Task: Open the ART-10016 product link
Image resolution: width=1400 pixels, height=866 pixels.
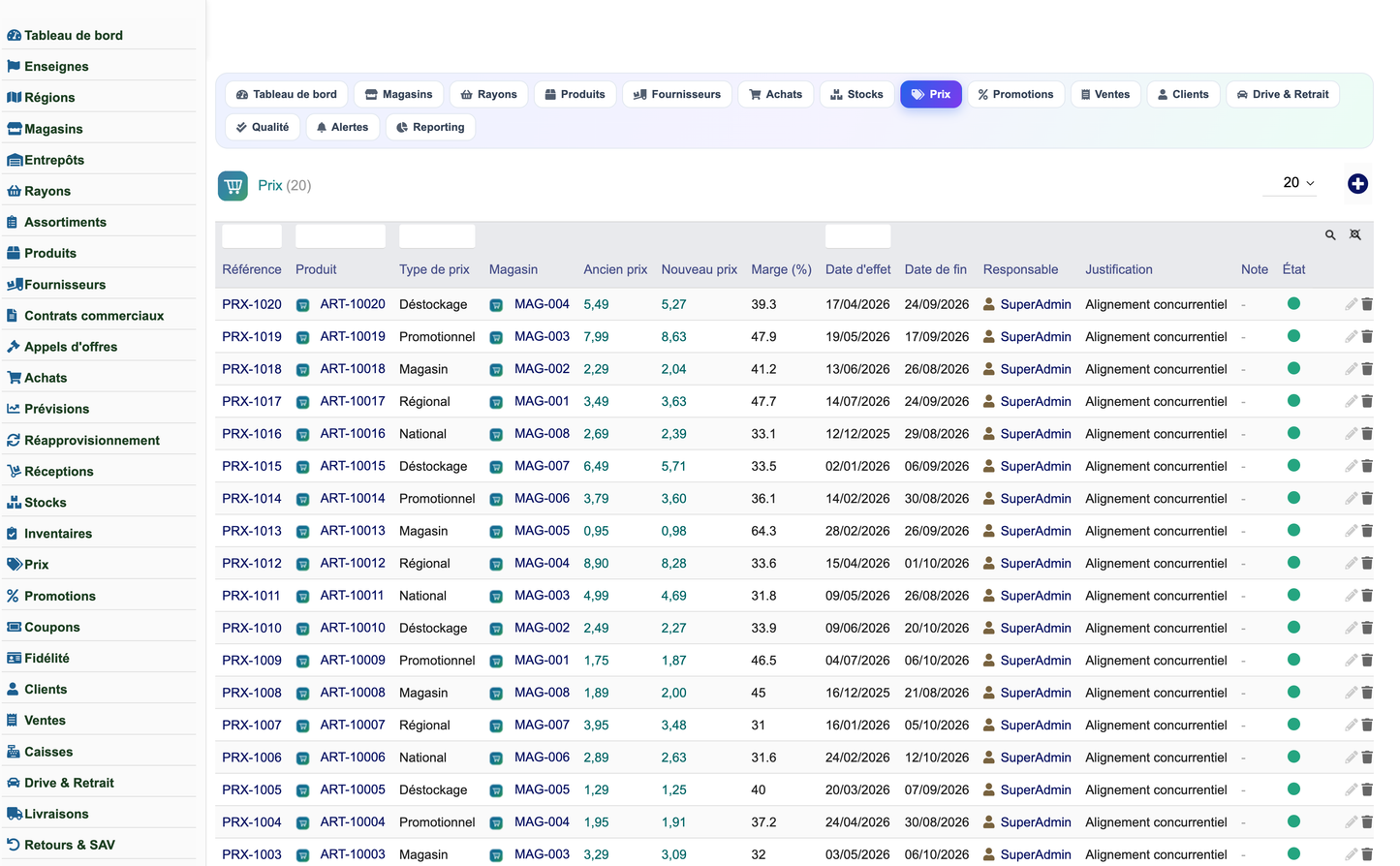Action: [353, 434]
